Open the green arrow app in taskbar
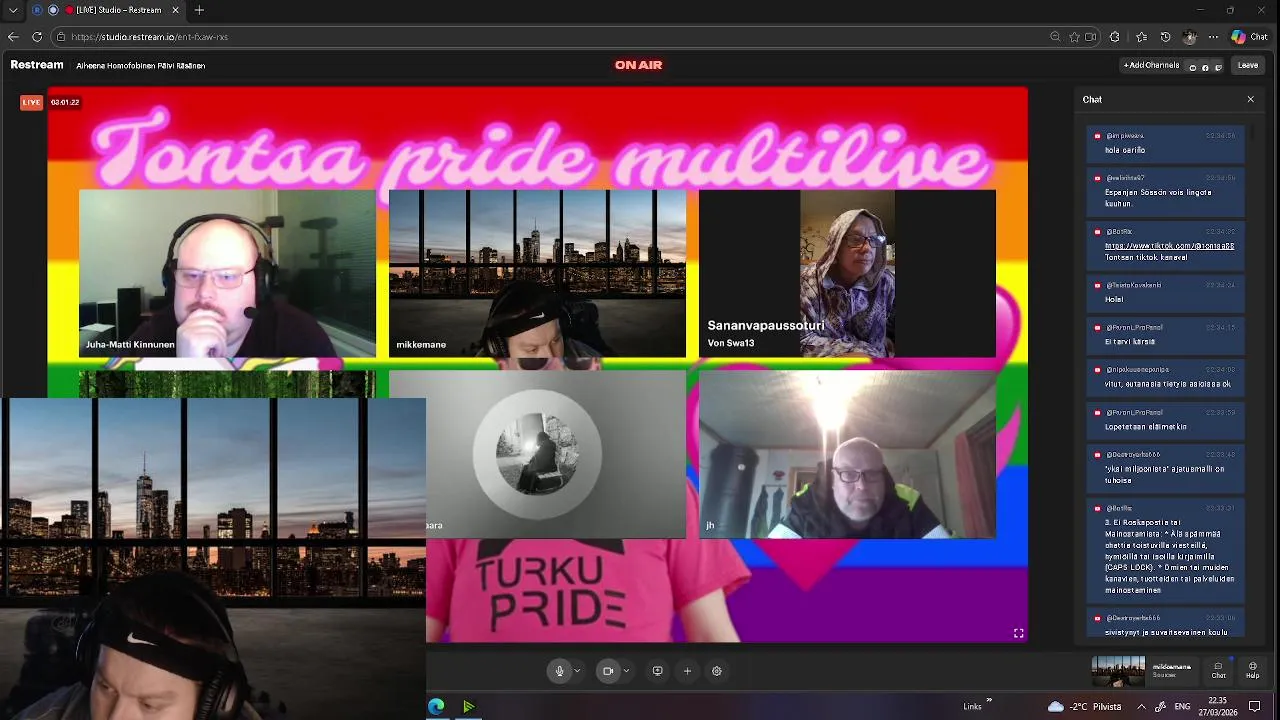Screen dimensions: 1280x720 pos(468,707)
